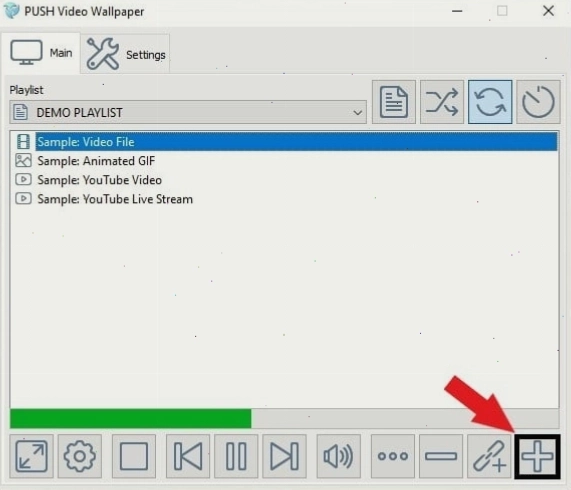Toggle fullscreen with the expand arrows button

[x=31, y=456]
